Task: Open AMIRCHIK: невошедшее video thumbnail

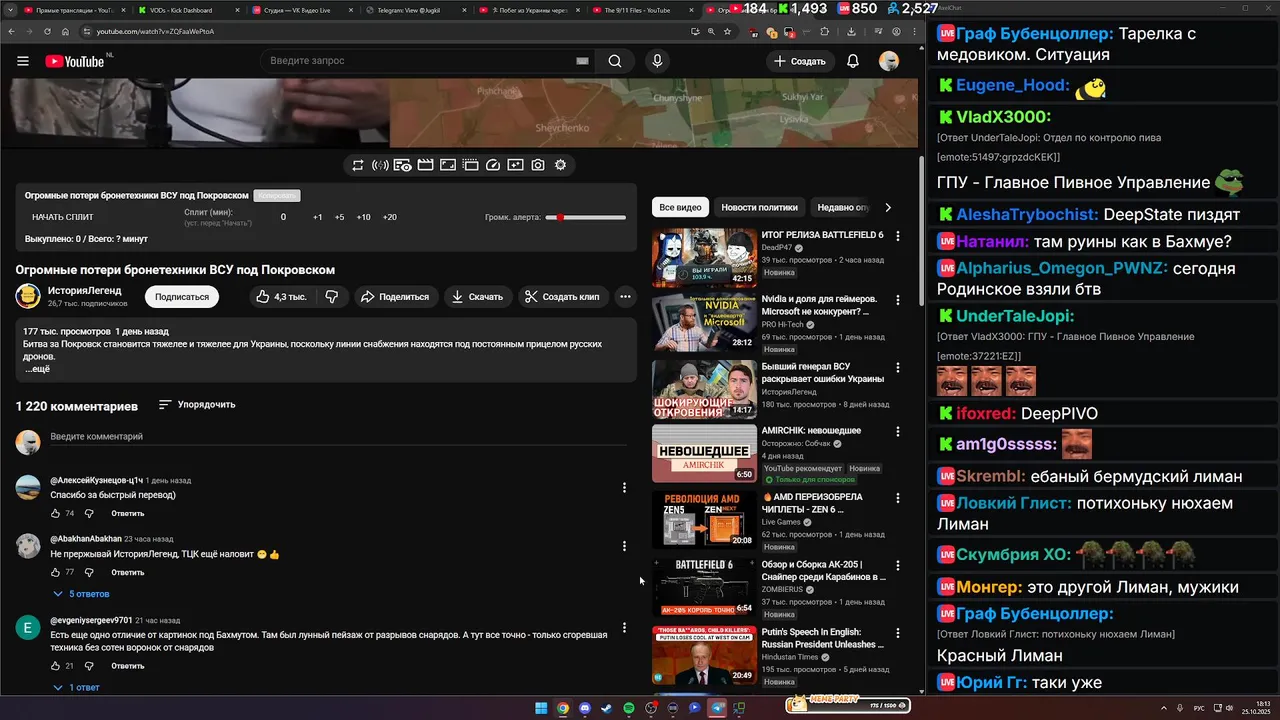Action: tap(704, 454)
